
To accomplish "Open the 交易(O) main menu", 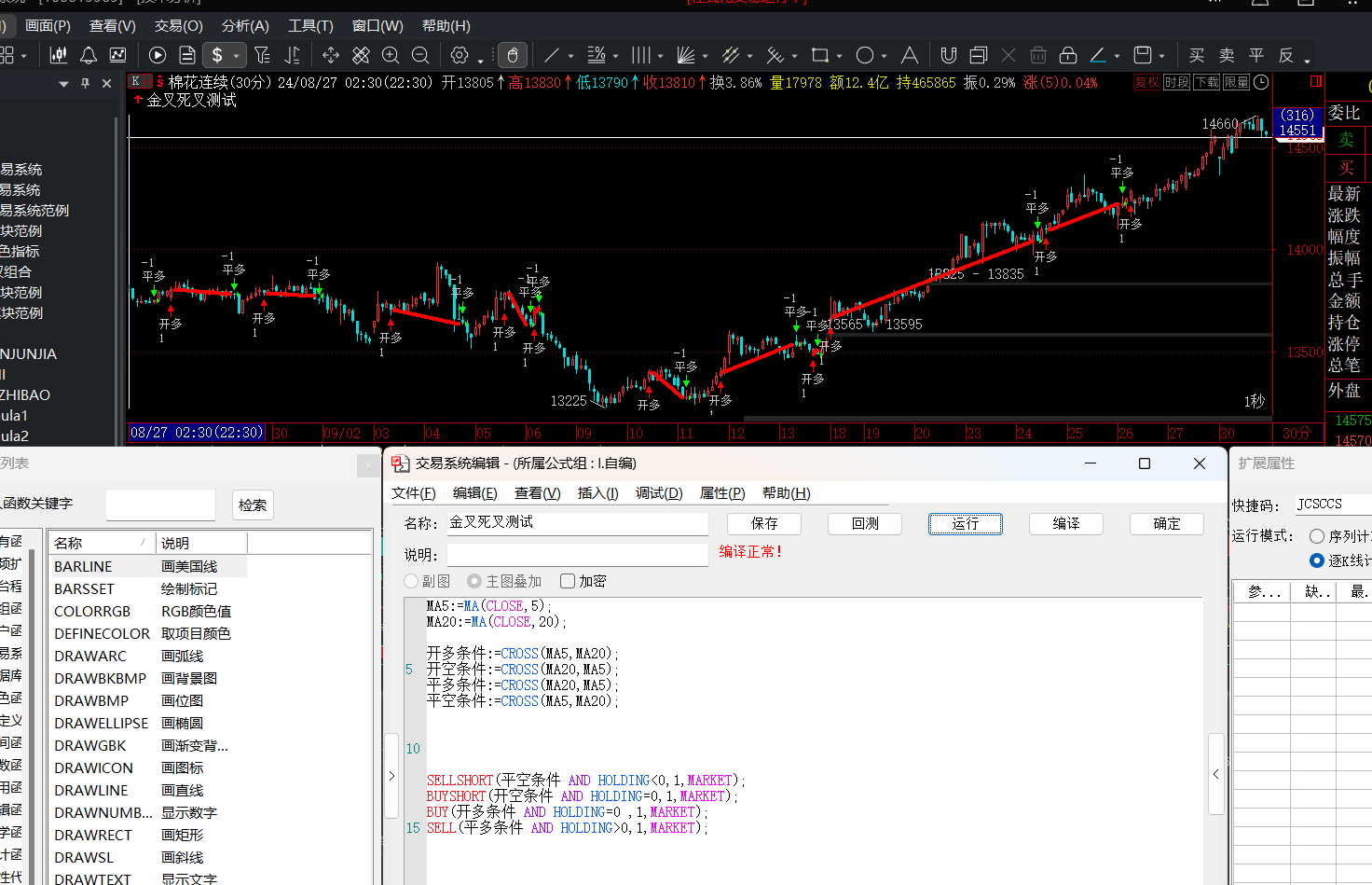I will [178, 26].
